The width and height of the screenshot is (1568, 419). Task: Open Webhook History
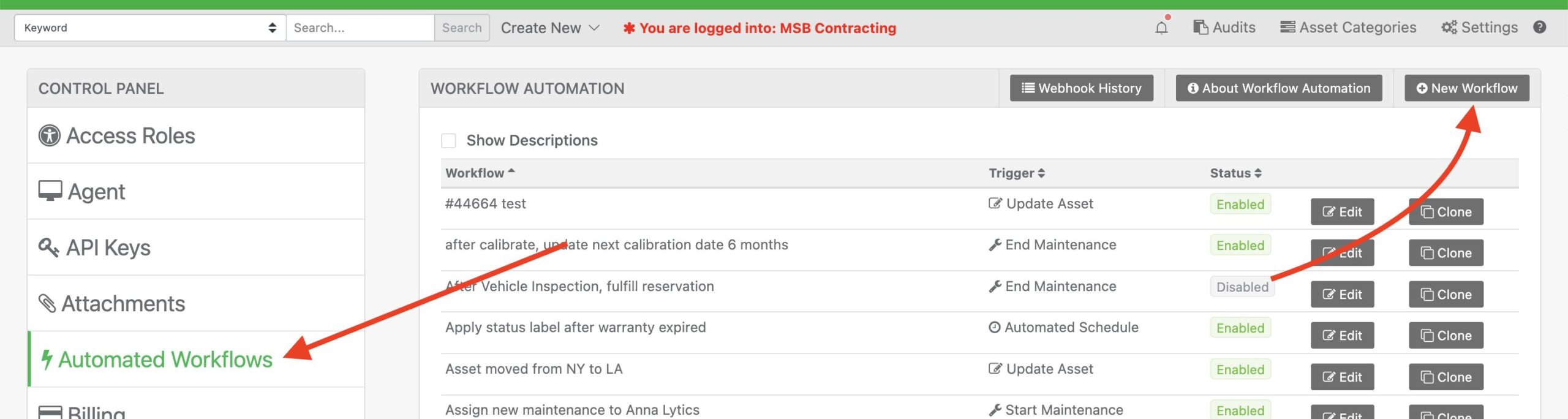1082,88
